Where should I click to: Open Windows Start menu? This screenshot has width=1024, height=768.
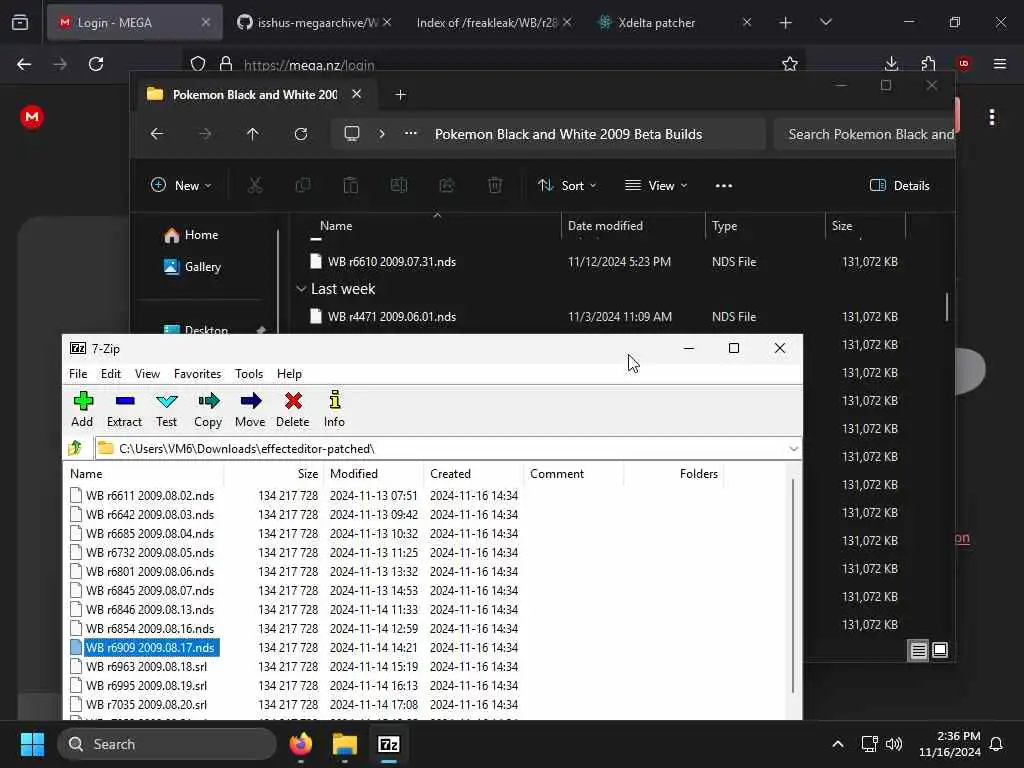[32, 744]
